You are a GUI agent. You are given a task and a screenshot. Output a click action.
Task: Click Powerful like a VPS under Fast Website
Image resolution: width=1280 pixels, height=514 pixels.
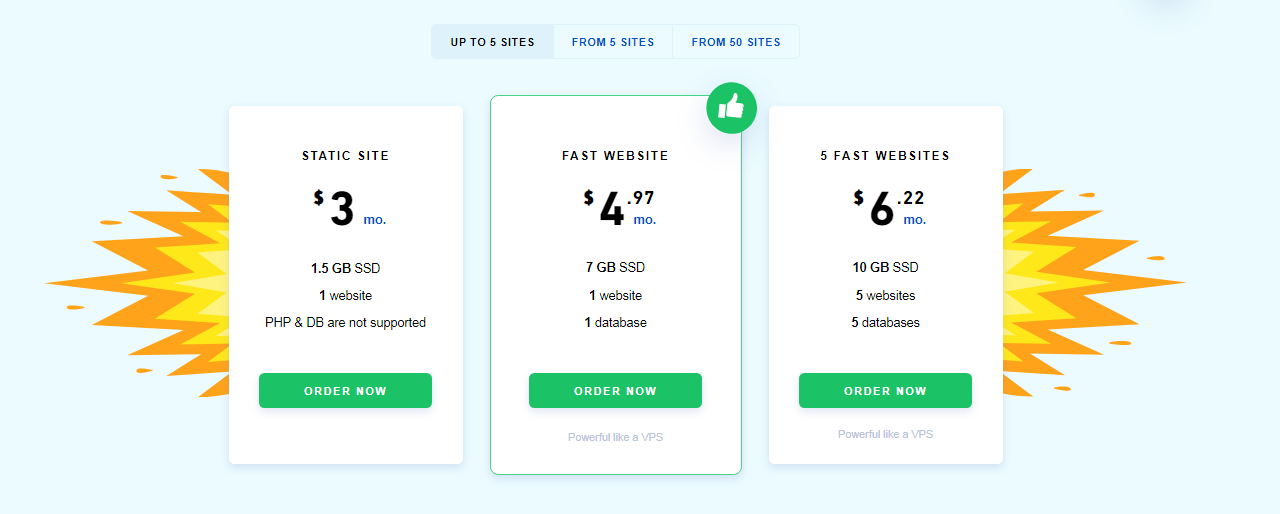coord(615,437)
